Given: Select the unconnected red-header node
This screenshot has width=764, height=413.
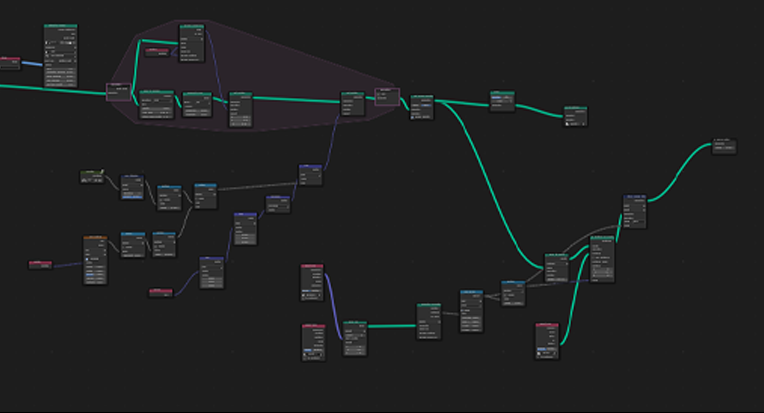Looking at the screenshot, I should pos(313,342).
